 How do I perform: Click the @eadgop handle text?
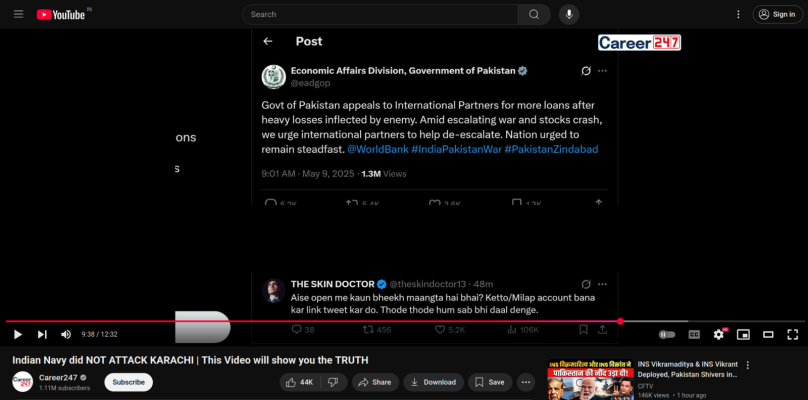(310, 83)
